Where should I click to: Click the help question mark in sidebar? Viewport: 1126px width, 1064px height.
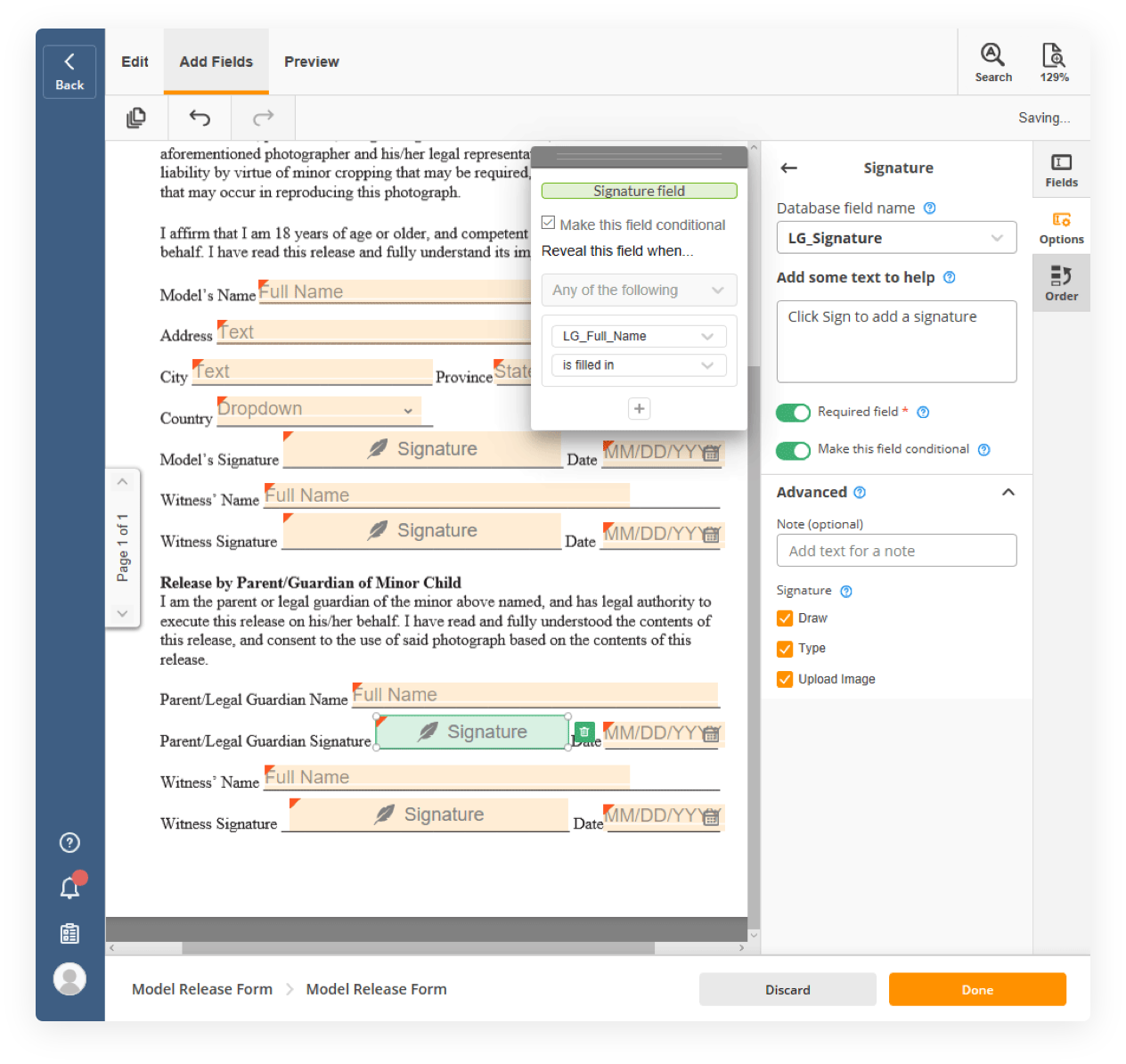click(69, 843)
